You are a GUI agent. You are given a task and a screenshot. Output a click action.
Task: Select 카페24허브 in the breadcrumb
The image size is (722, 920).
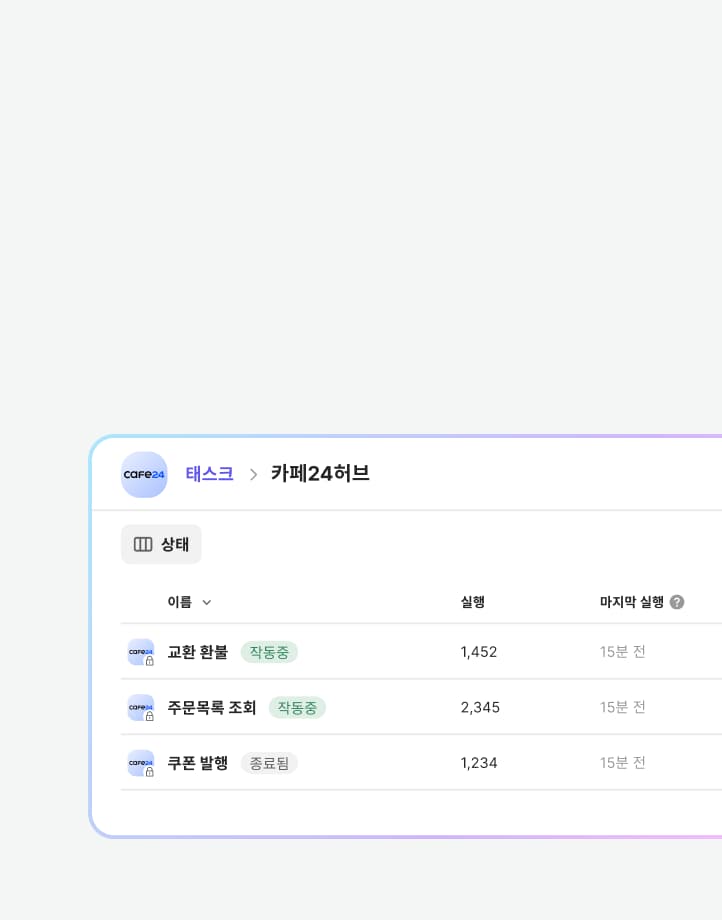[x=320, y=474]
